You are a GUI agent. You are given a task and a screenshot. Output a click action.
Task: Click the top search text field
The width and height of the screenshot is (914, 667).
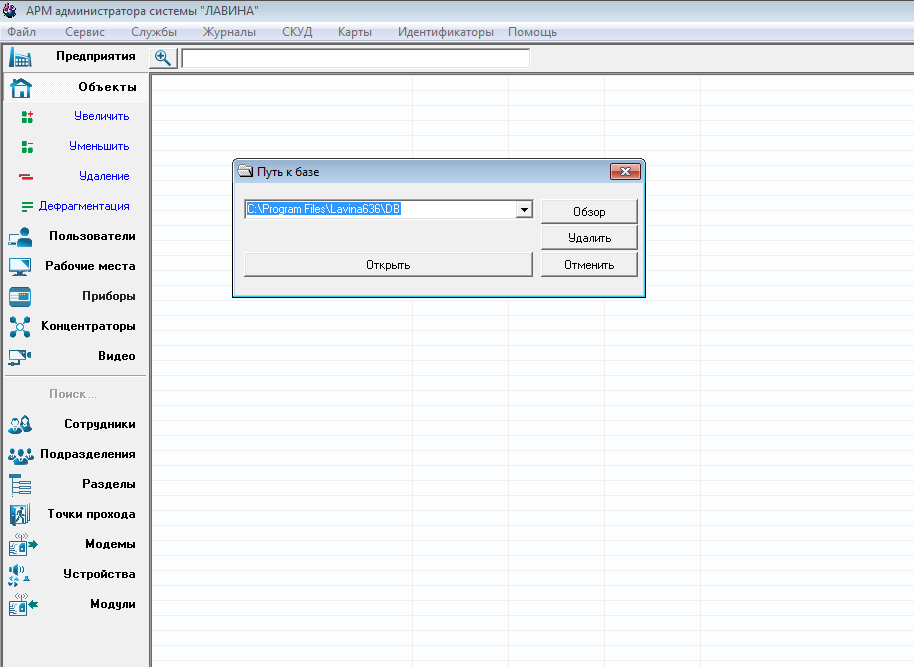tap(356, 58)
